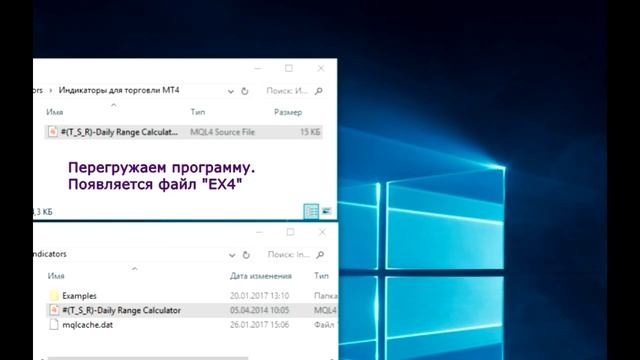Open address history dropdown in the Indicators window

232,255
